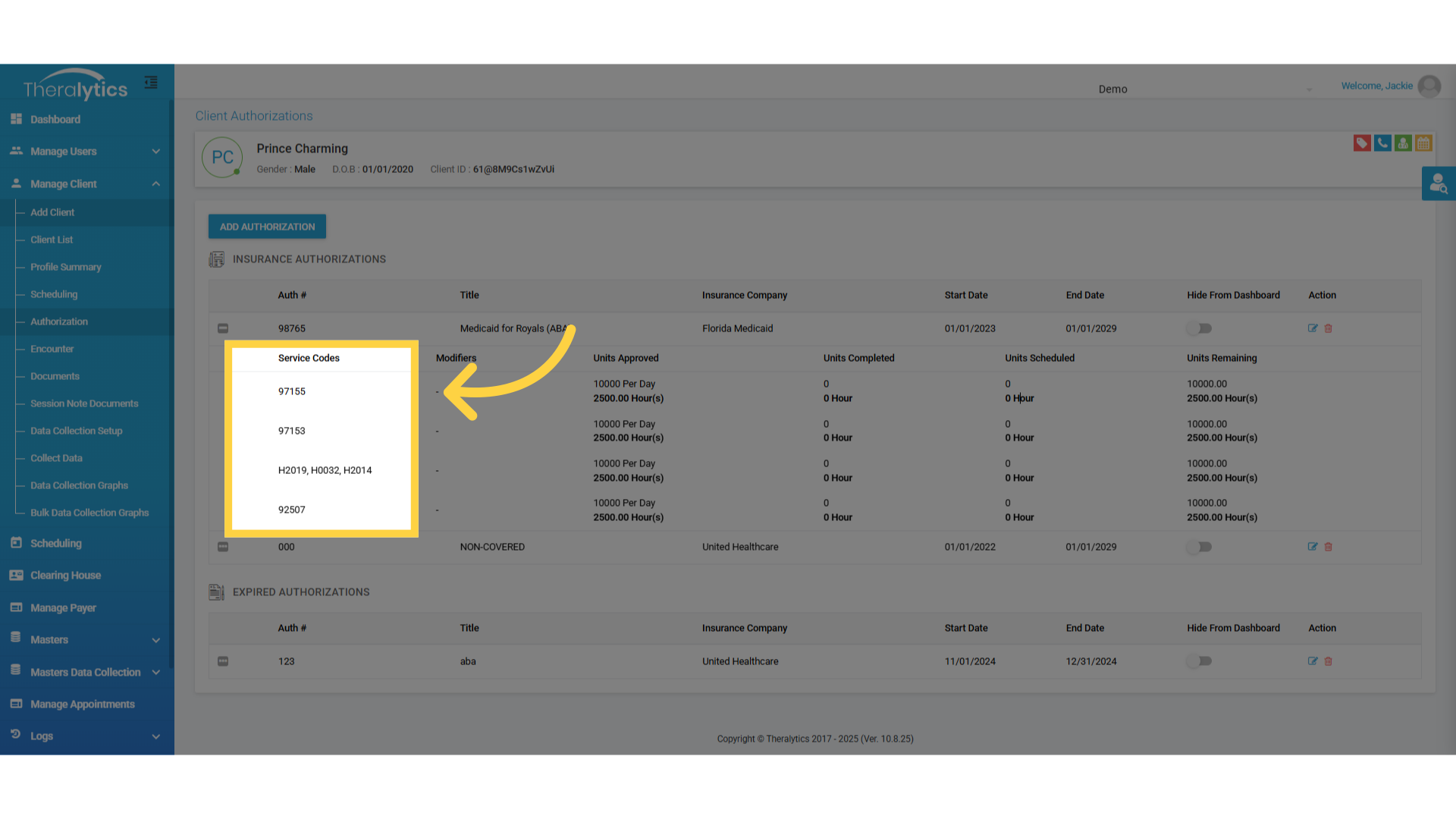Screen dimensions: 1456x819
Task: Collapse the sidebar using the menu toggle icon
Action: (151, 83)
